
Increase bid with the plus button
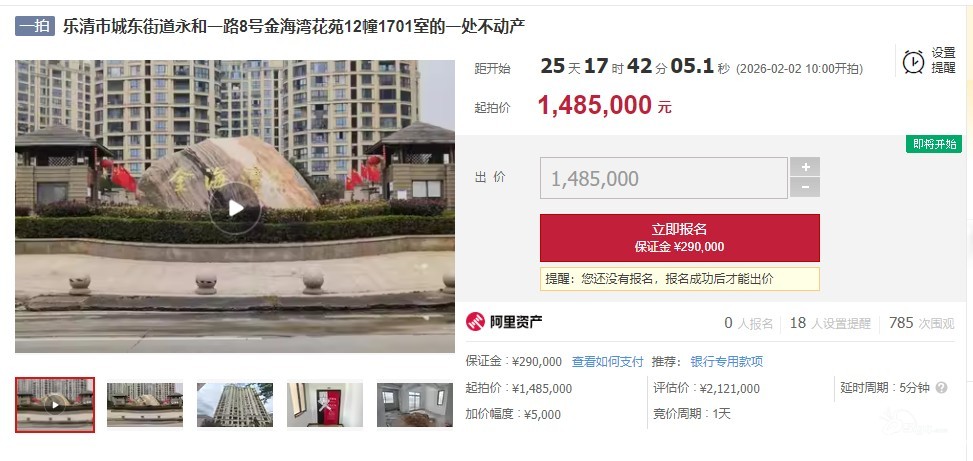click(x=805, y=167)
